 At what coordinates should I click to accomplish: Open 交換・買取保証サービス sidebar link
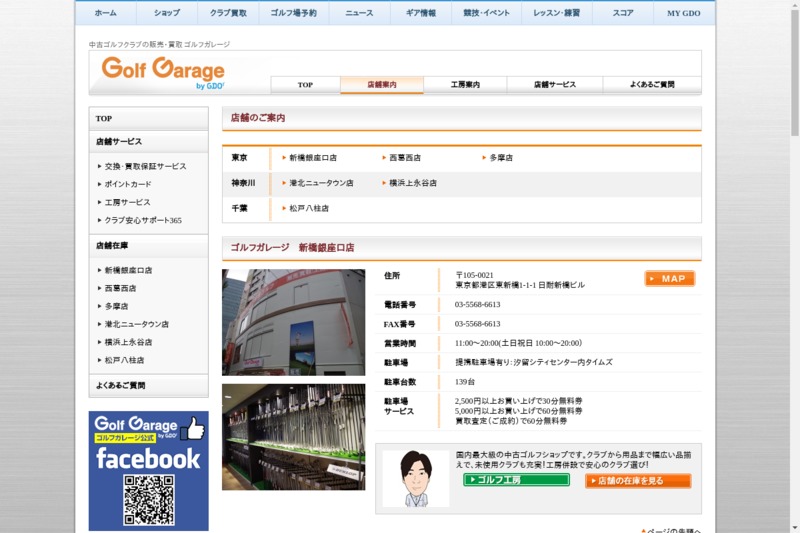click(145, 166)
